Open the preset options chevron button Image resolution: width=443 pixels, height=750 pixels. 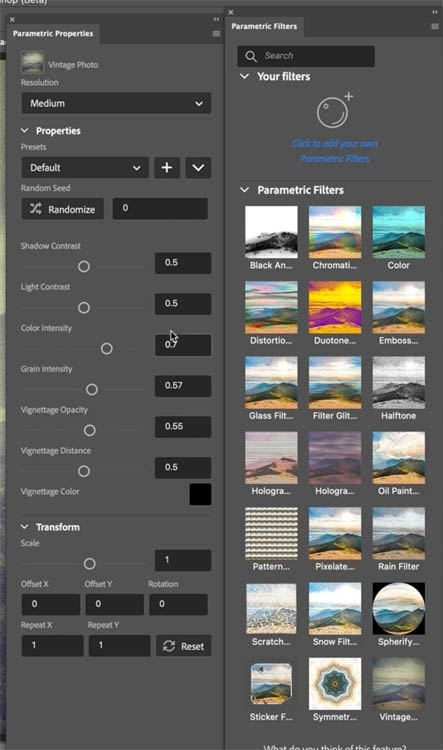[x=199, y=168]
